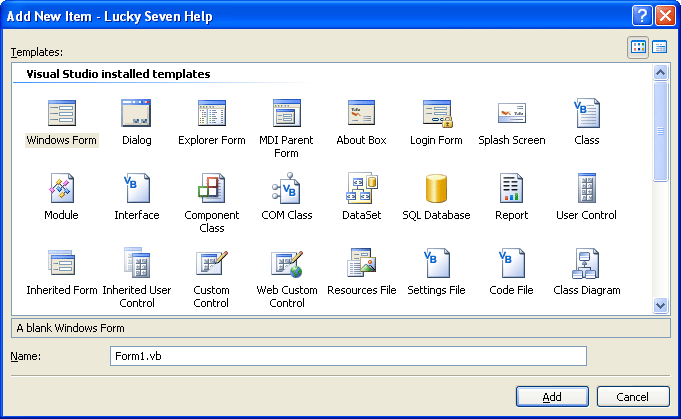
Task: Switch to small icons list view
Action: pos(660,47)
